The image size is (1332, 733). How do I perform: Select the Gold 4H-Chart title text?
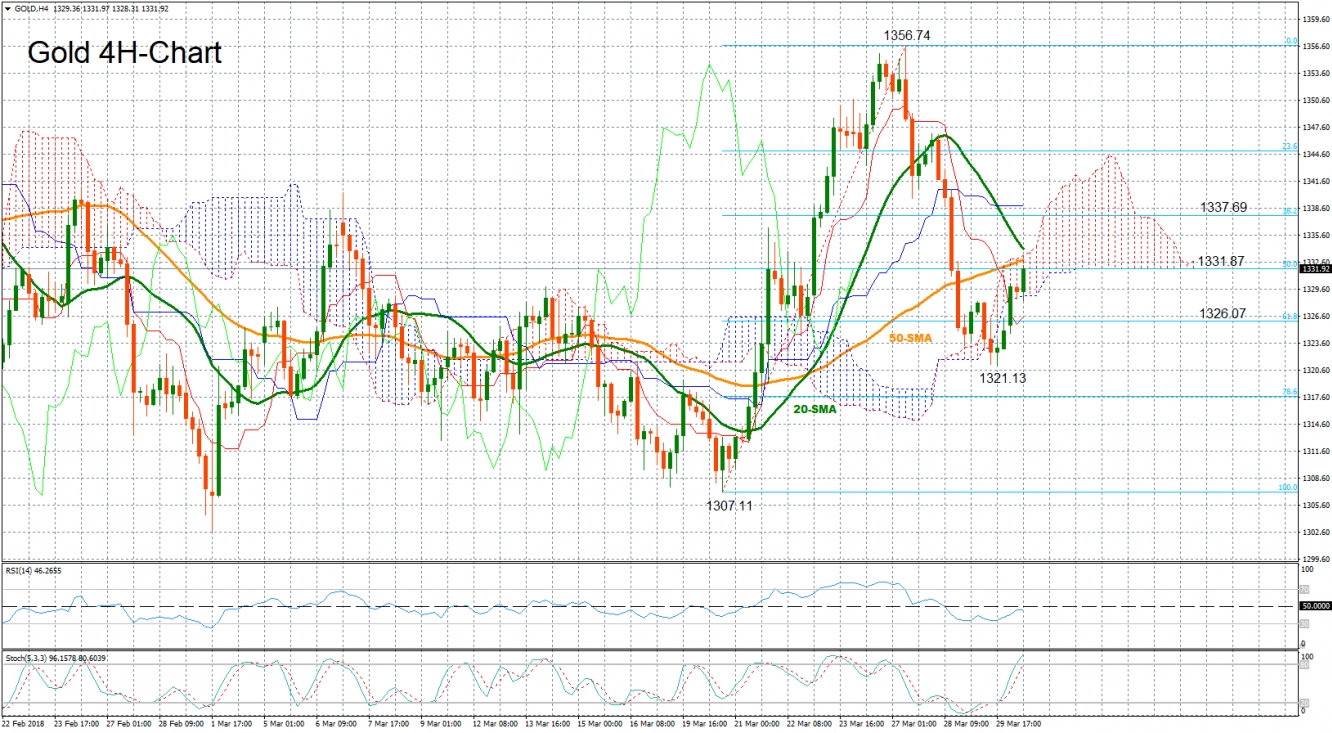click(124, 53)
